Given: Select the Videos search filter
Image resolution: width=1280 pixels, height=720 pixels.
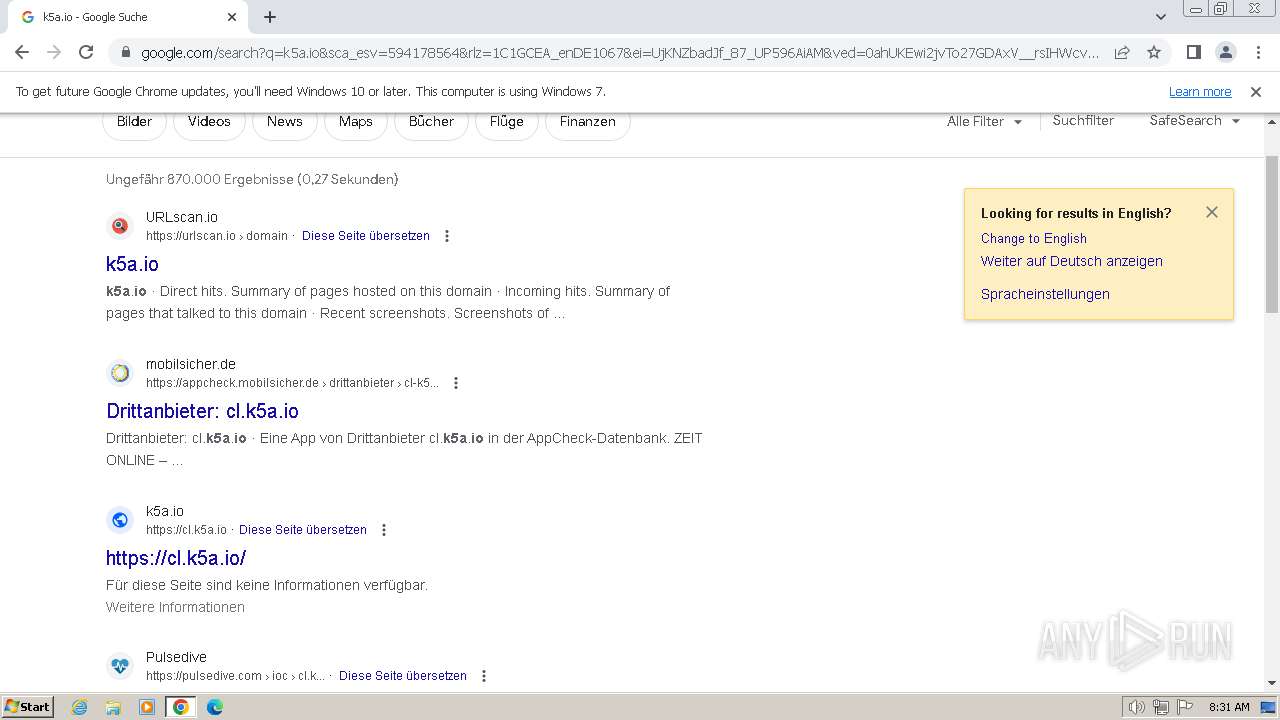Looking at the screenshot, I should pos(209,121).
